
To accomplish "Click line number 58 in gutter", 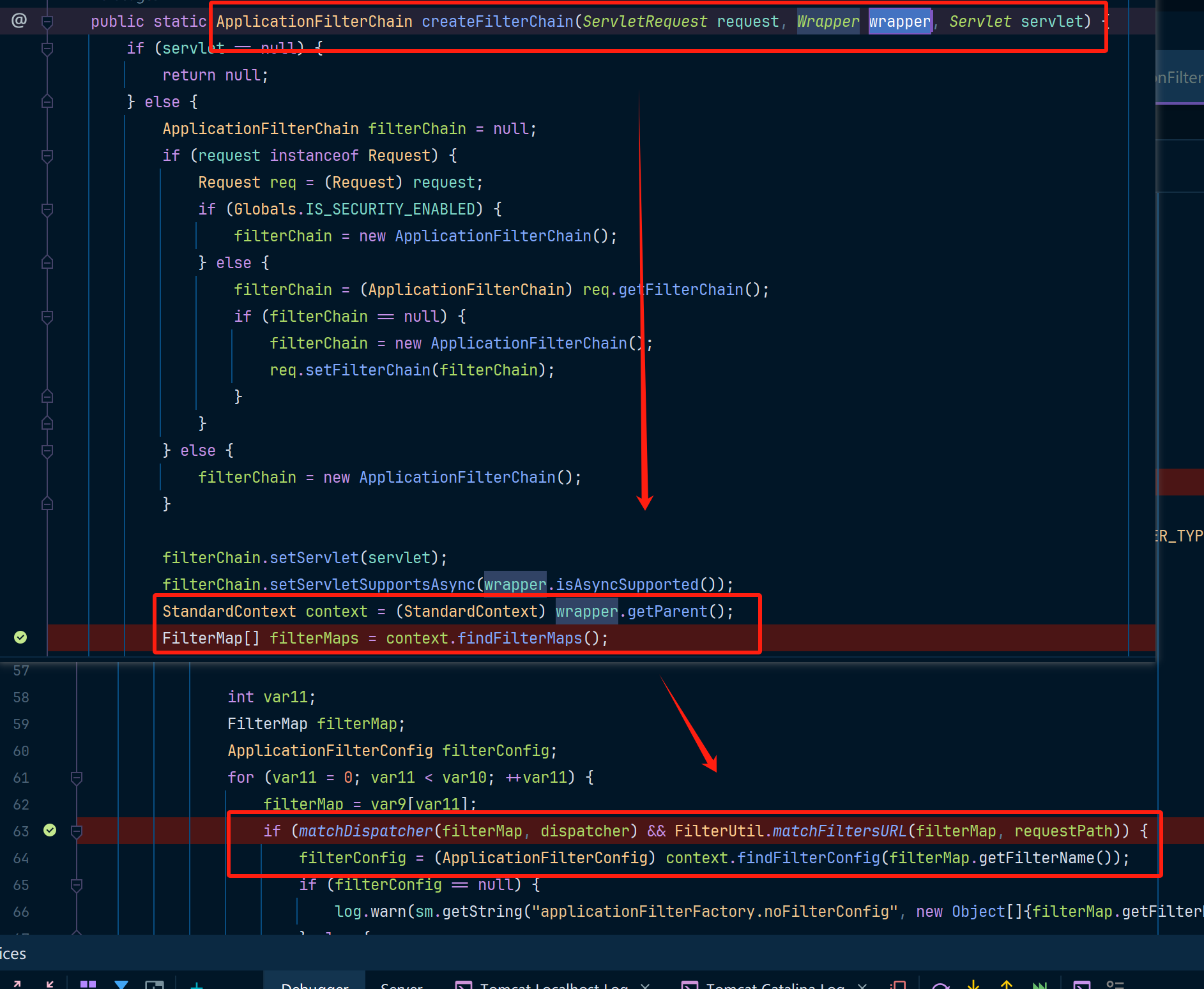I will (x=21, y=697).
